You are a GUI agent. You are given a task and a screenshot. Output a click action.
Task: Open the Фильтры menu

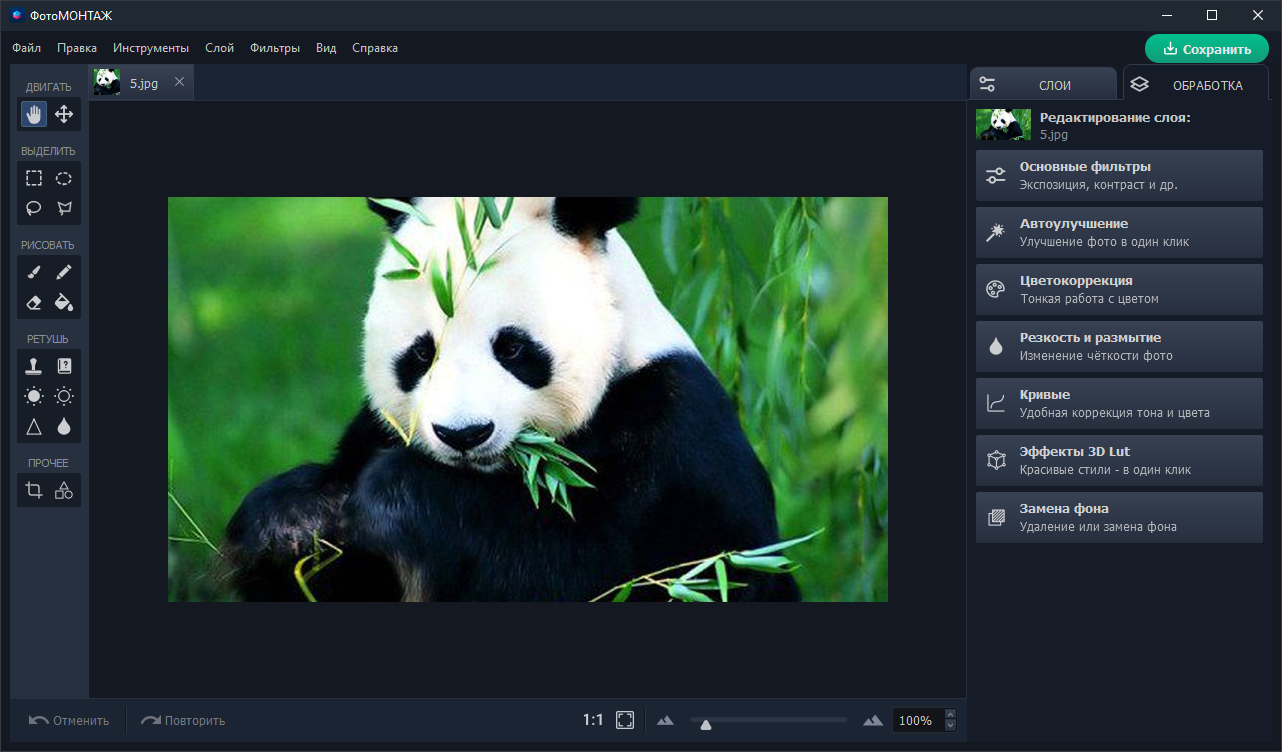coord(275,48)
